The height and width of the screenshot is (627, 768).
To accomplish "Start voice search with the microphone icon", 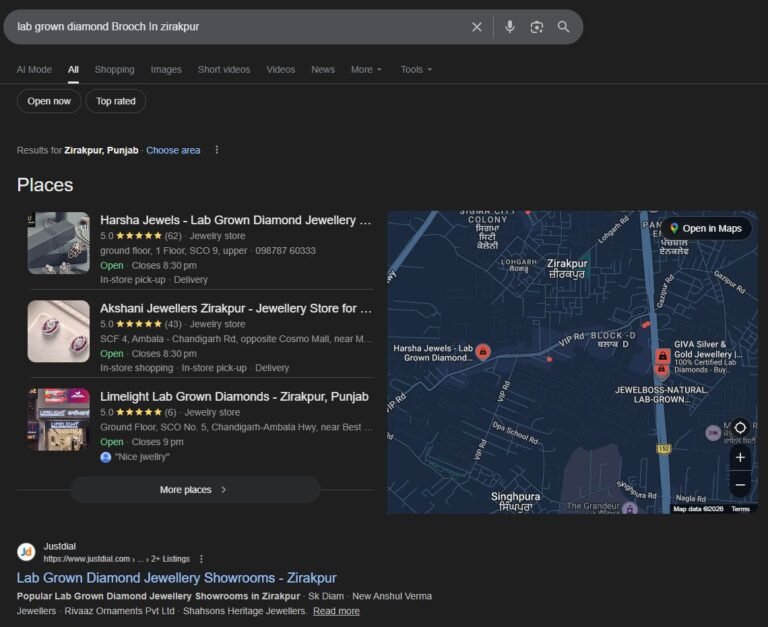I will (509, 26).
